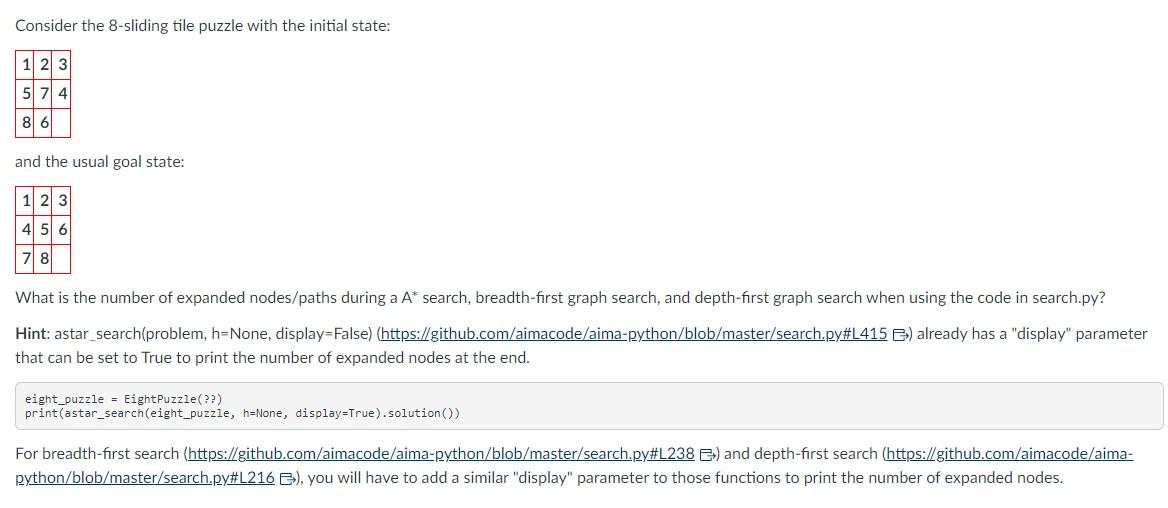Select tile 8 in the initial state grid
This screenshot has height=508, width=1168.
26,122
